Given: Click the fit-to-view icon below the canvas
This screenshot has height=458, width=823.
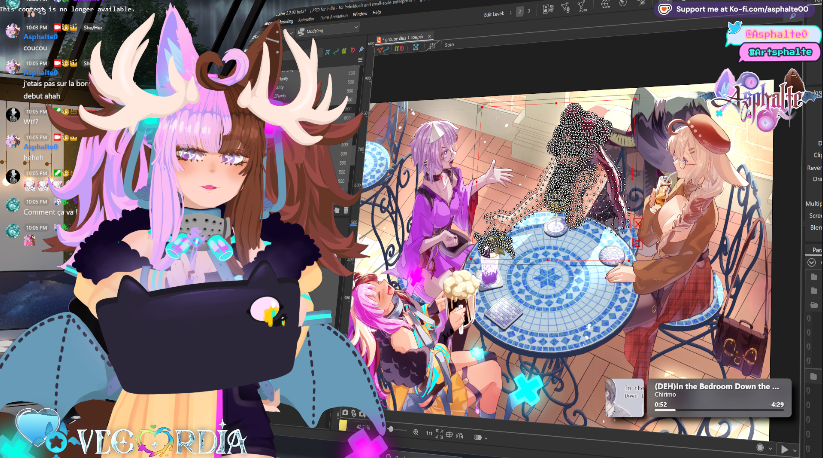Looking at the screenshot, I should point(439,434).
